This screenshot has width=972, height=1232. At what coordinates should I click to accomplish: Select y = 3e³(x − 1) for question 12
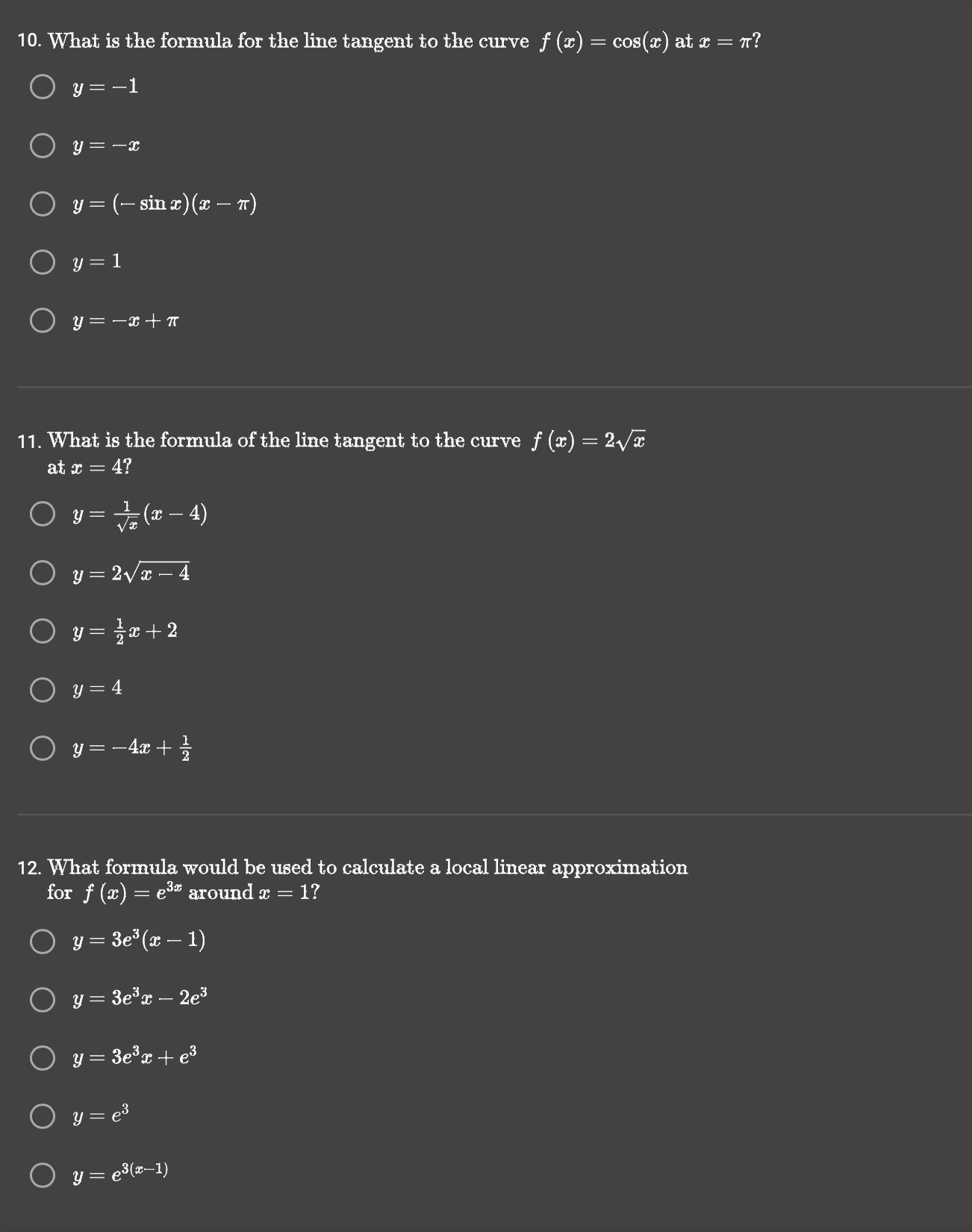(x=43, y=942)
